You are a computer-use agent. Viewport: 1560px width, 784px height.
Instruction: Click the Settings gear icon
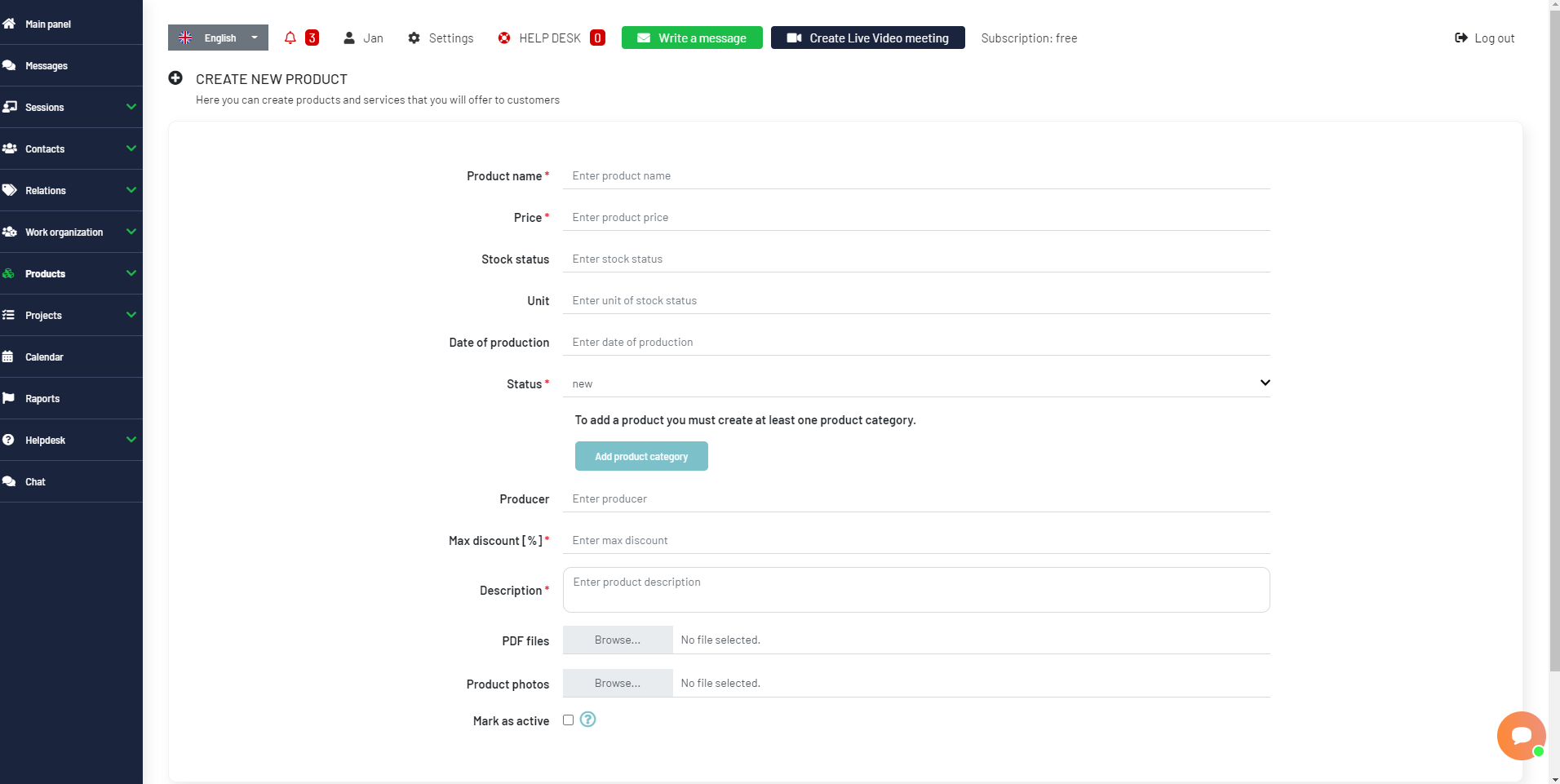[x=414, y=38]
